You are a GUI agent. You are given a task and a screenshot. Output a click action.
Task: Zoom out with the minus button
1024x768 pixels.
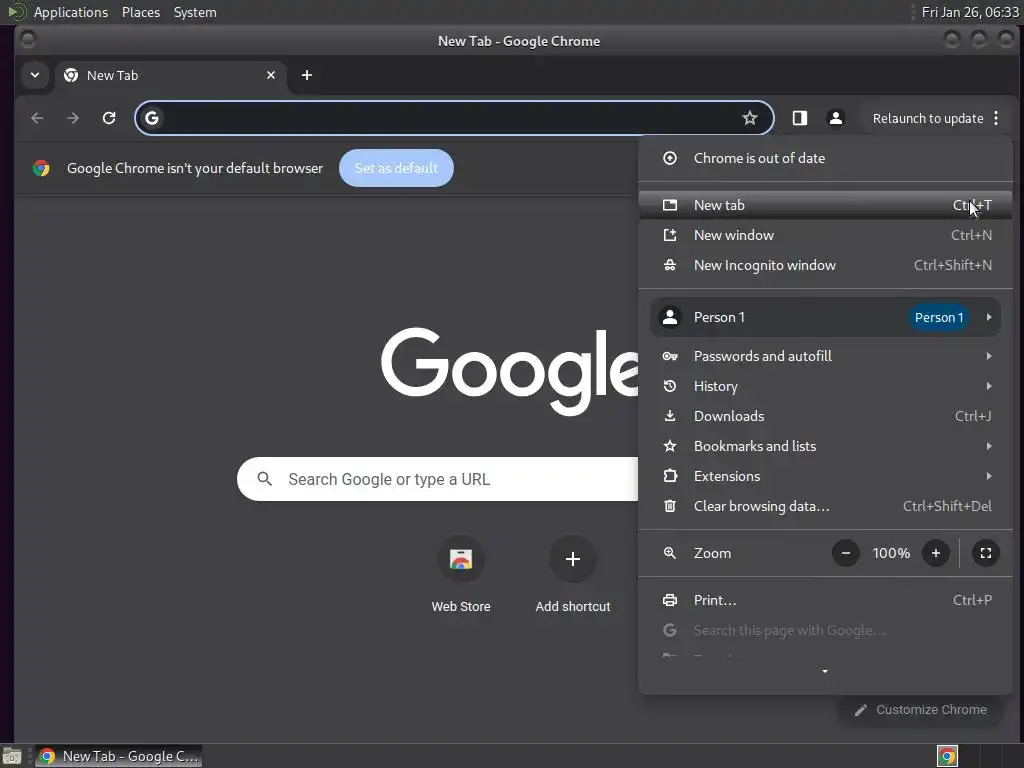click(846, 553)
